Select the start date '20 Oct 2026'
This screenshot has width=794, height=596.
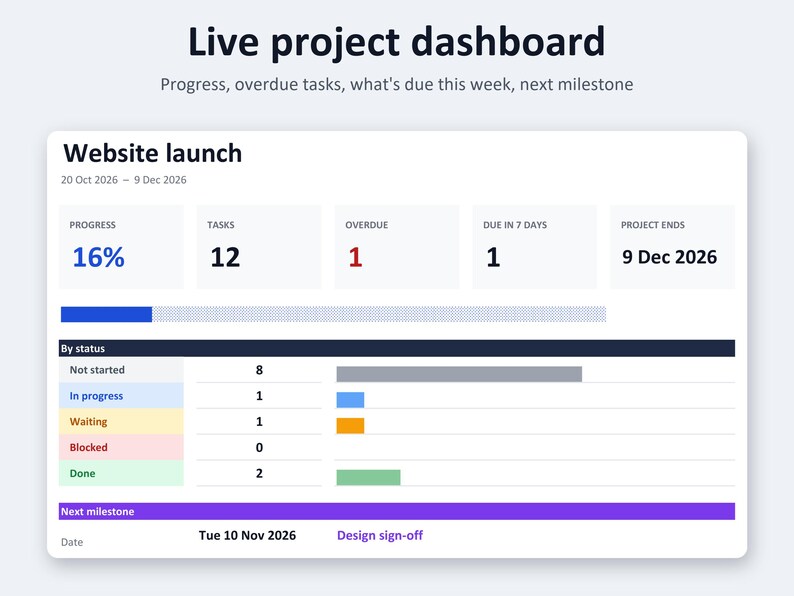pos(89,180)
